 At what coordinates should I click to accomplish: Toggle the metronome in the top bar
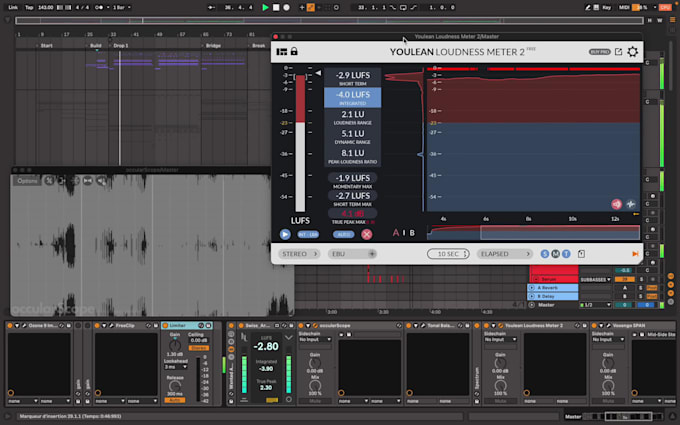[99, 7]
